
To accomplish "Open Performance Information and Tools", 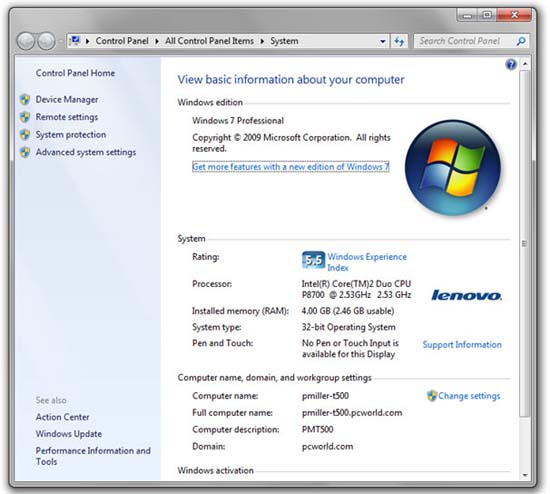I will point(93,456).
